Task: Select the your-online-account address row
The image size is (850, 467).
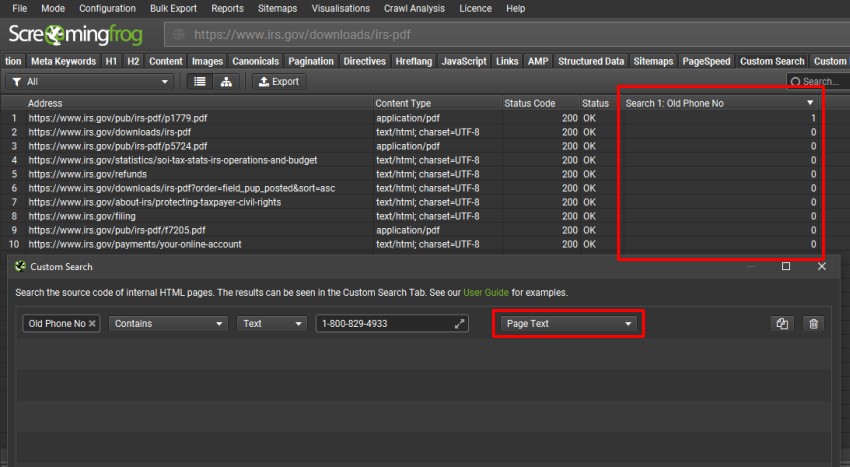Action: tap(135, 244)
